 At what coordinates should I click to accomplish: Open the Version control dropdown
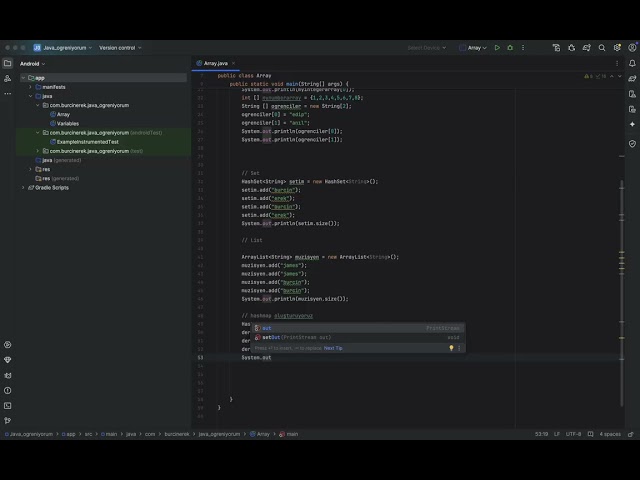tap(120, 48)
